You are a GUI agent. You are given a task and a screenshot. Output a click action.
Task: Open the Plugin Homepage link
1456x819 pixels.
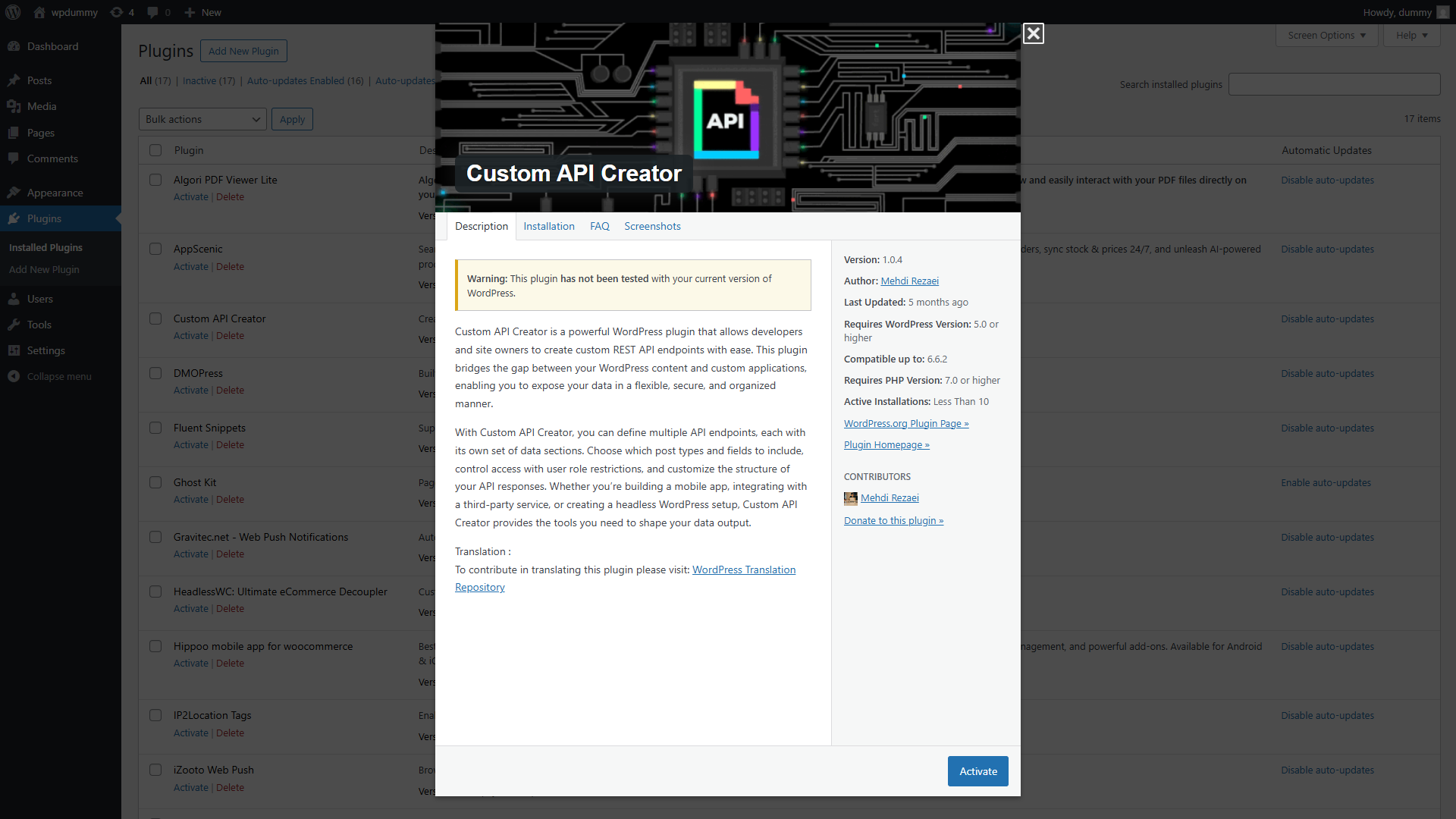pyautogui.click(x=886, y=444)
